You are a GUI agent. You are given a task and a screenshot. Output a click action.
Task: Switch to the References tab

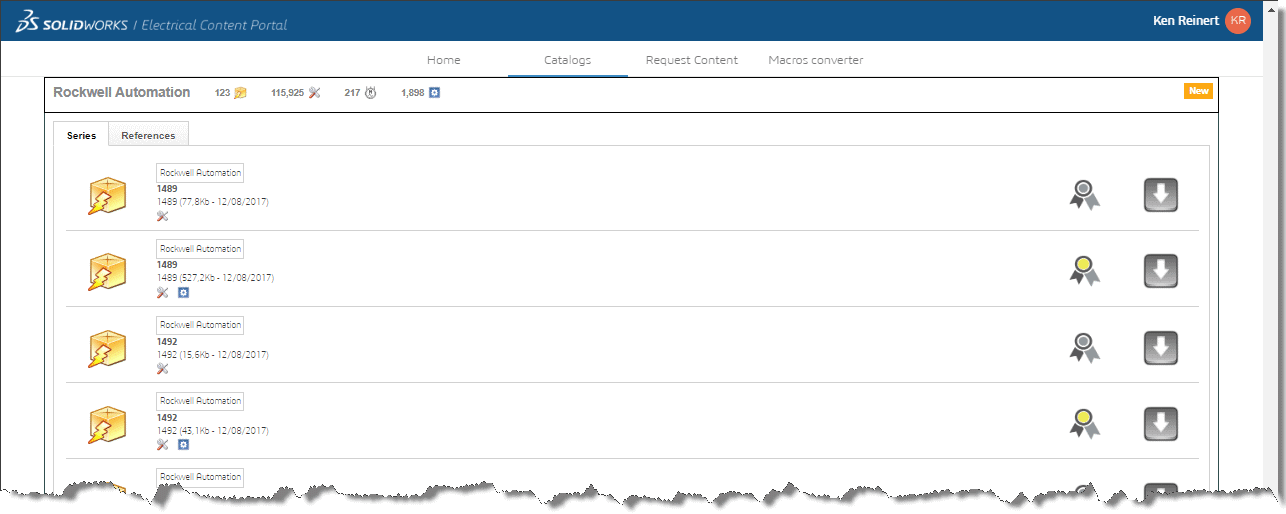[148, 135]
